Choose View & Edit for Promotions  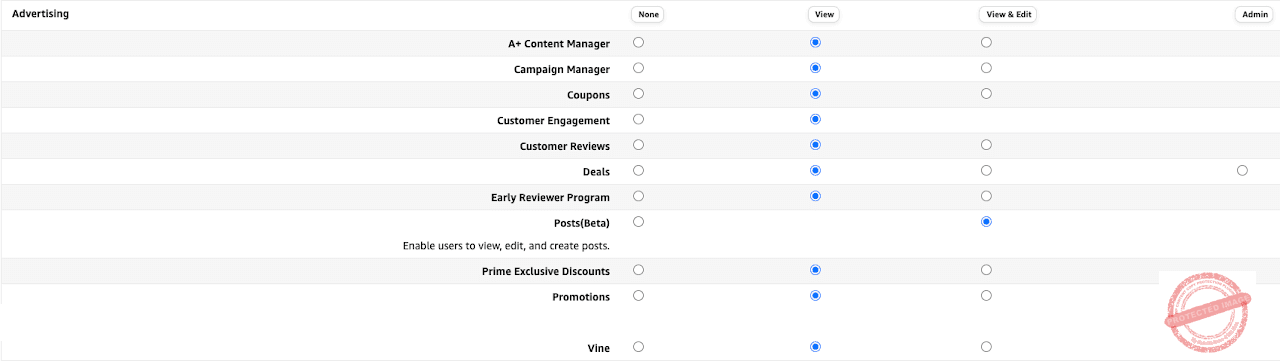986,296
